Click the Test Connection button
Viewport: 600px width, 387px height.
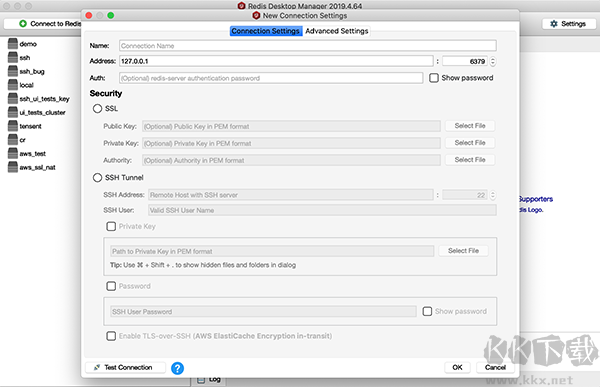point(125,367)
